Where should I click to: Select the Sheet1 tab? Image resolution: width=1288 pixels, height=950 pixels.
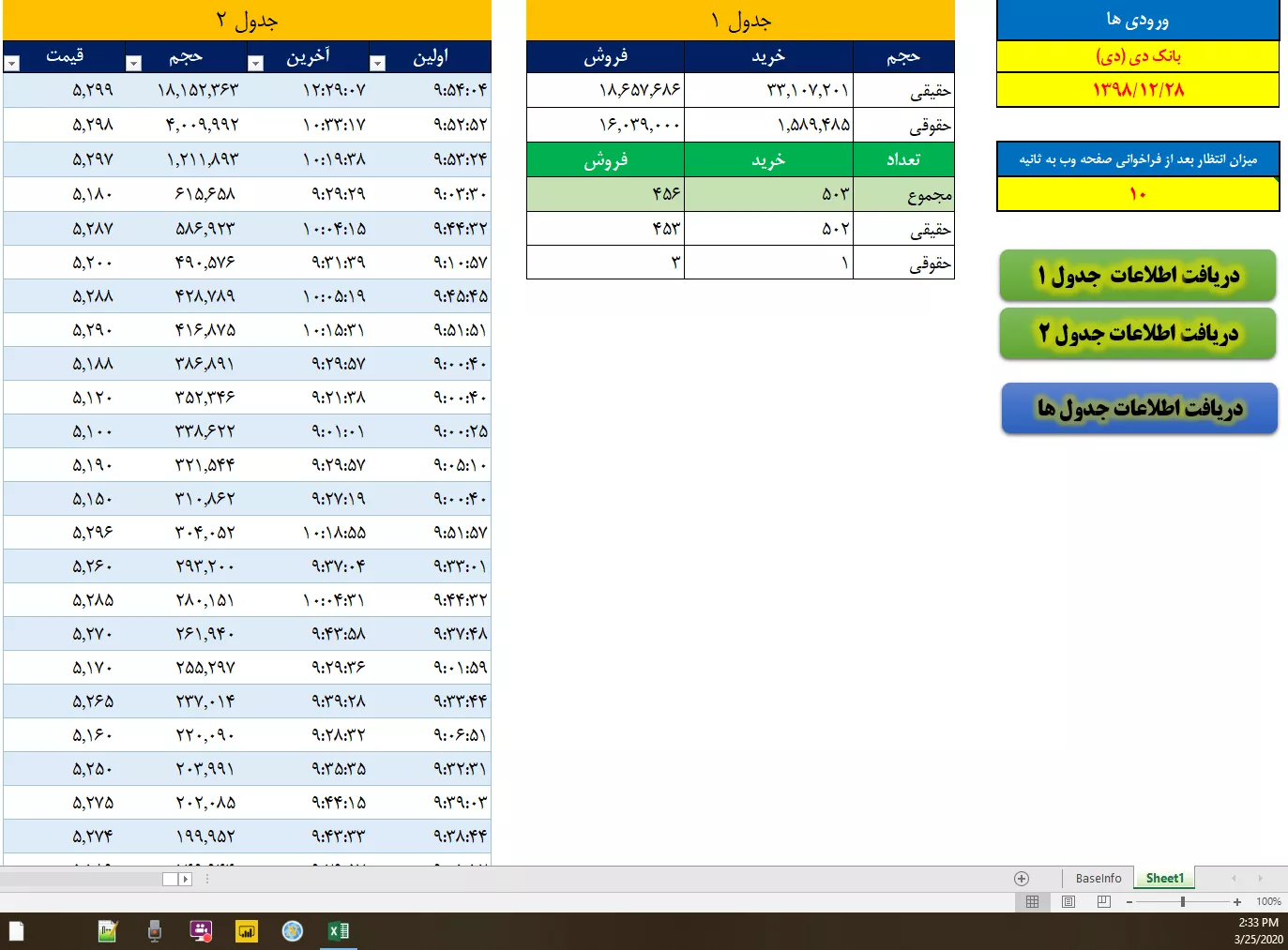1164,879
